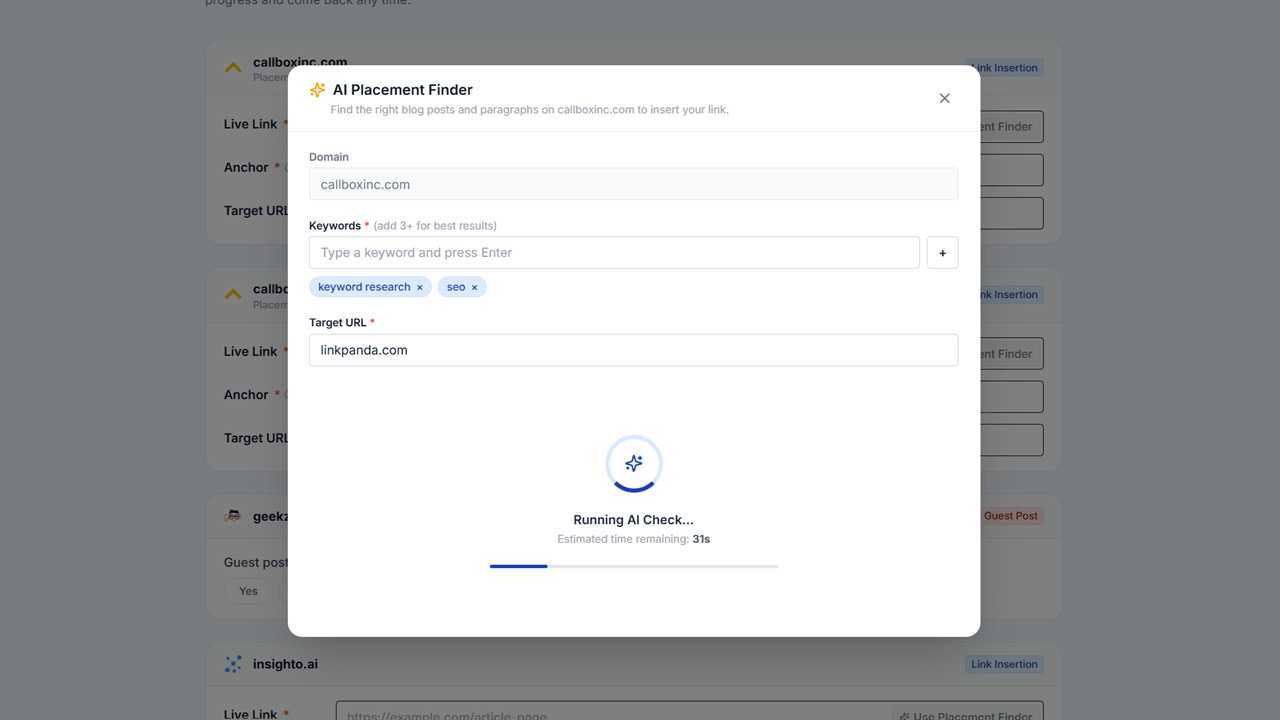Click the insighto.ai card title
1280x720 pixels.
point(285,664)
